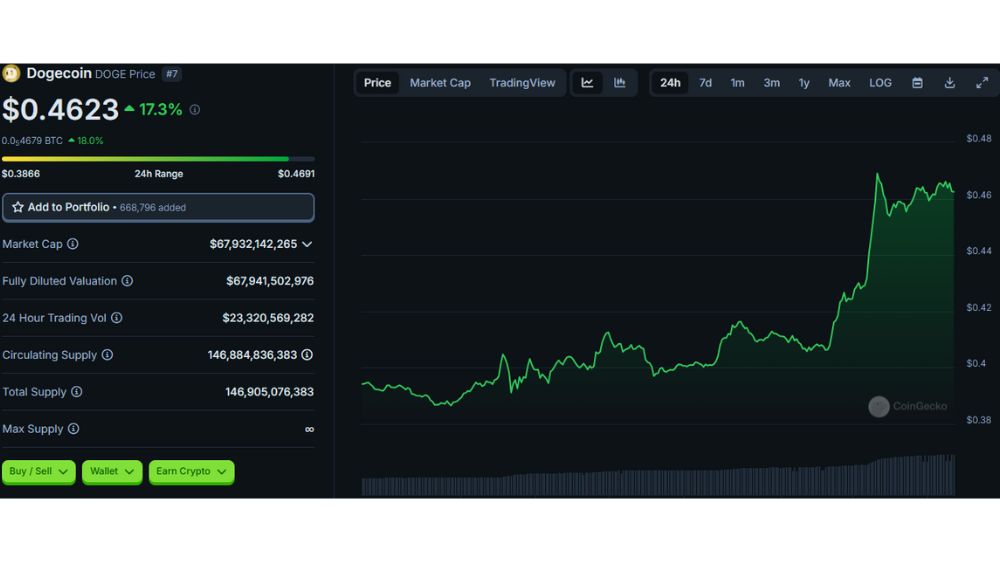
Task: Toggle LOG scale on chart
Action: [880, 83]
